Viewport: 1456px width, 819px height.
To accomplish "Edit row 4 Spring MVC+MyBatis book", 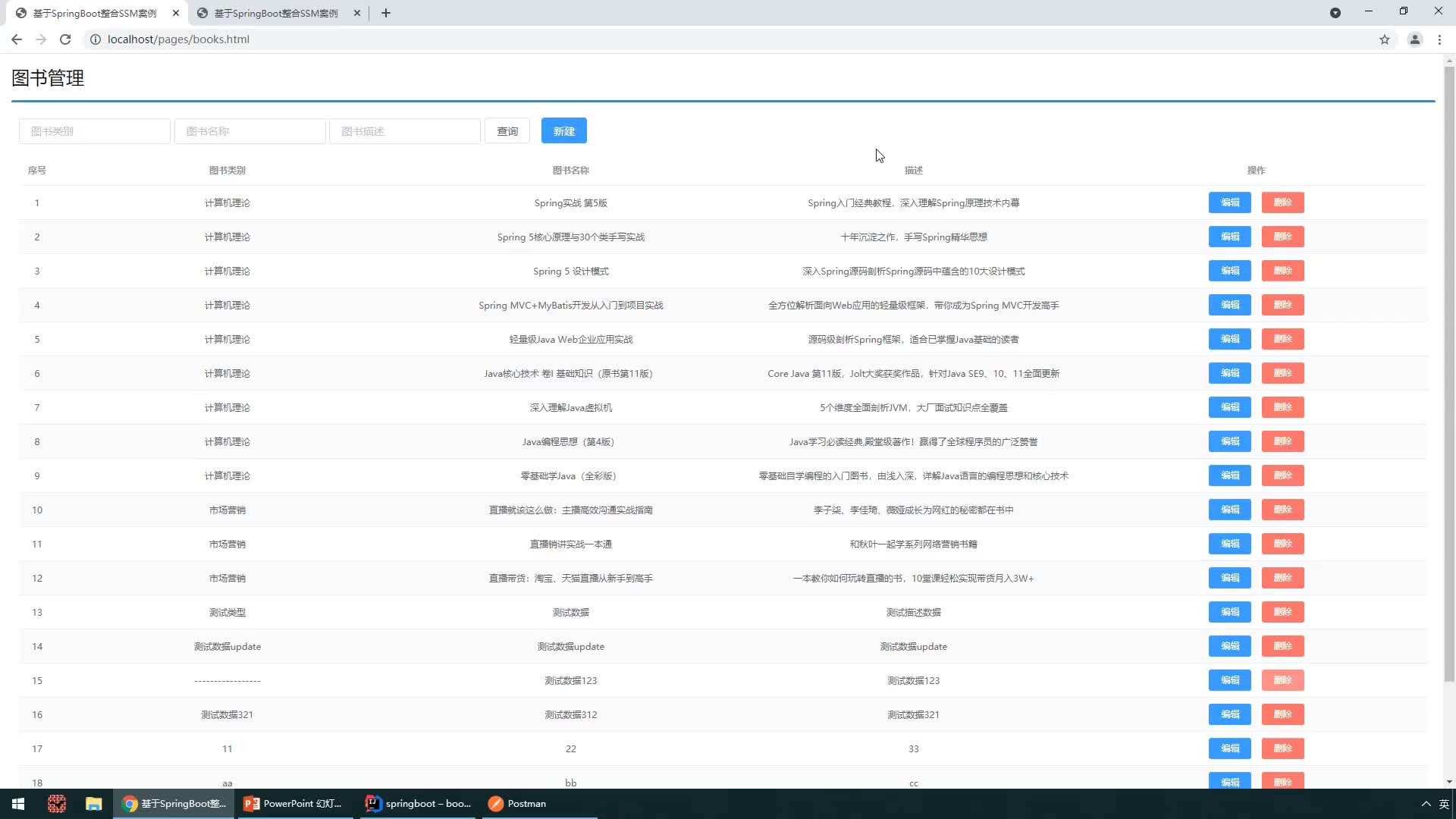I will point(1230,305).
